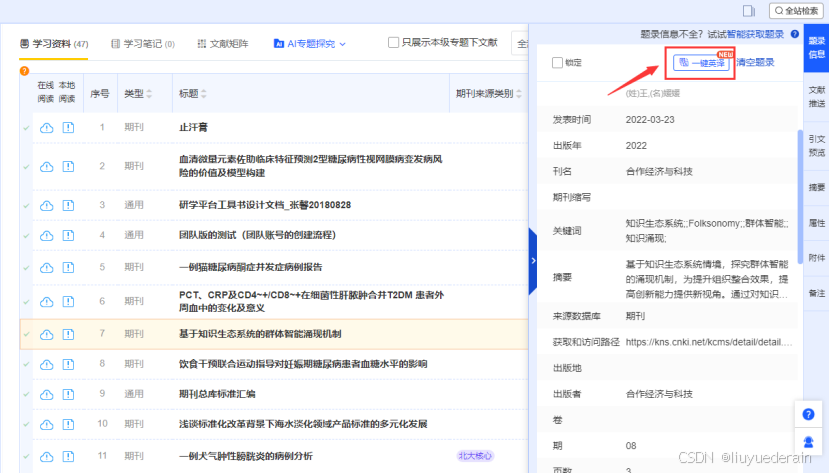Image resolution: width=829 pixels, height=473 pixels.
Task: Click 一键英译 button
Action: (701, 63)
